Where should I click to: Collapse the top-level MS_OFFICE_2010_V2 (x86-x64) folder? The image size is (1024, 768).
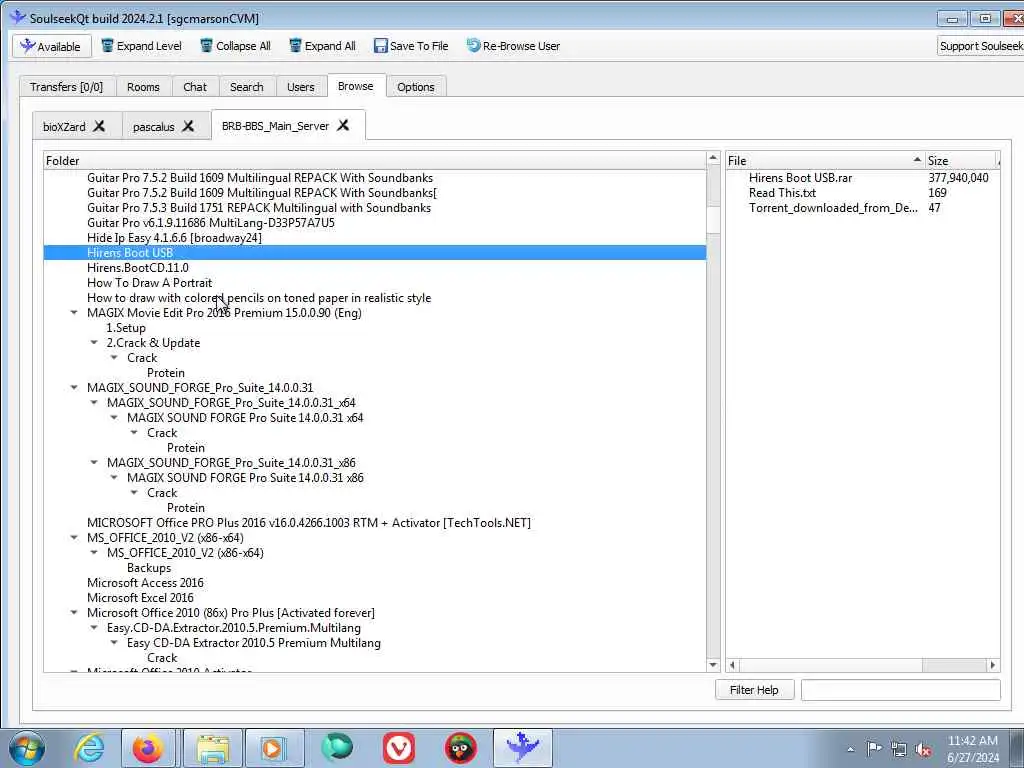tap(74, 538)
